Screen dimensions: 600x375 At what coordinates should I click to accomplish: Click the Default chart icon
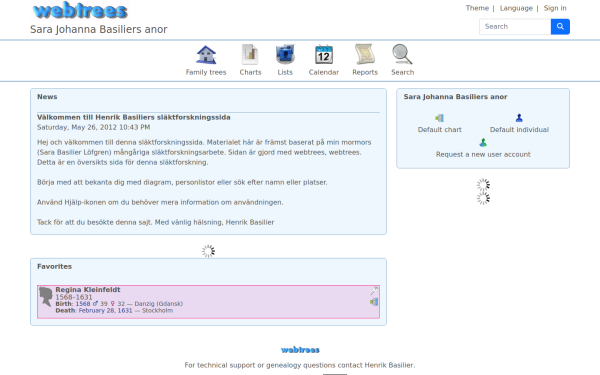[439, 118]
